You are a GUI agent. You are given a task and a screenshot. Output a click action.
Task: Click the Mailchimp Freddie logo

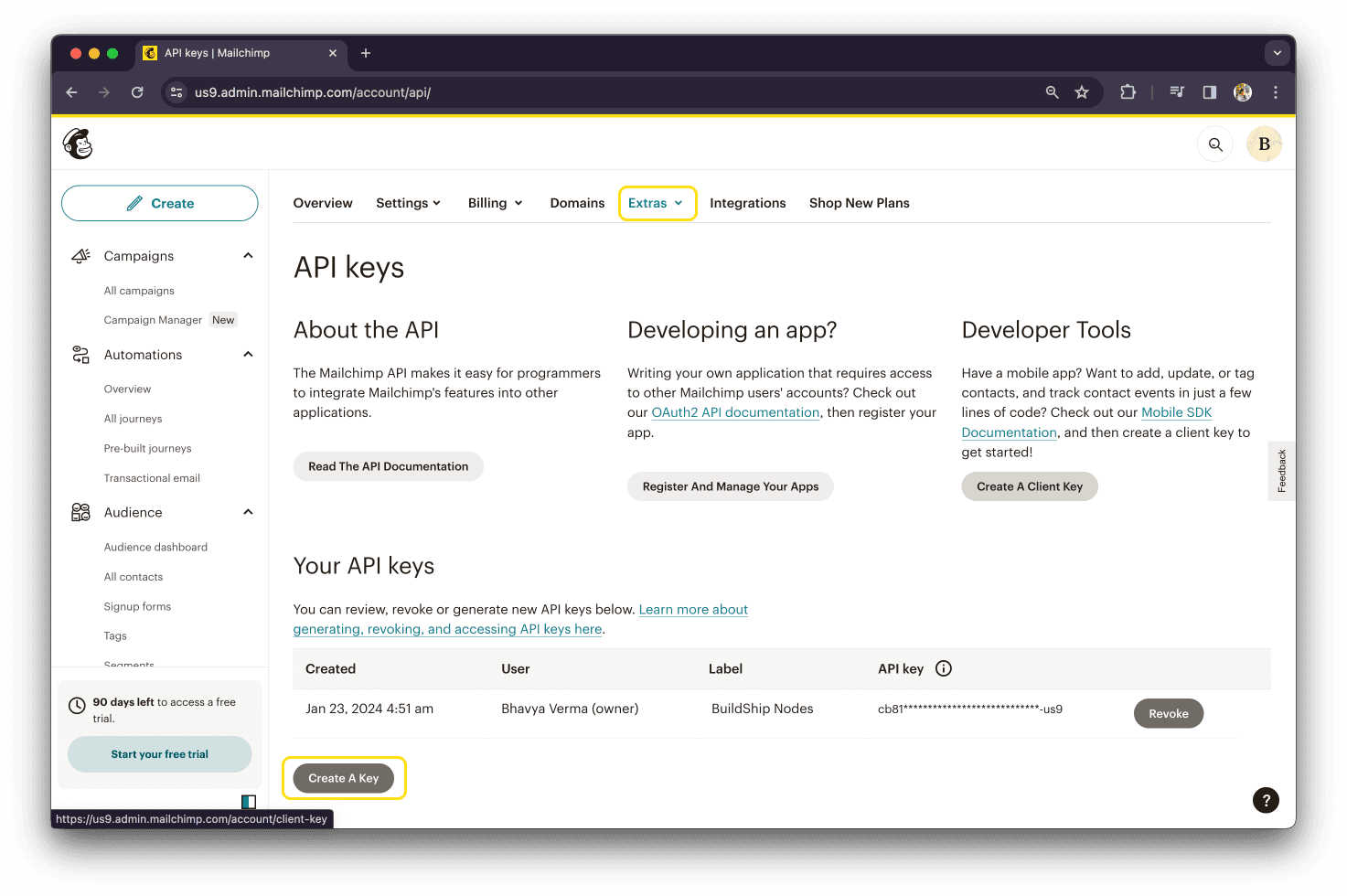77,144
